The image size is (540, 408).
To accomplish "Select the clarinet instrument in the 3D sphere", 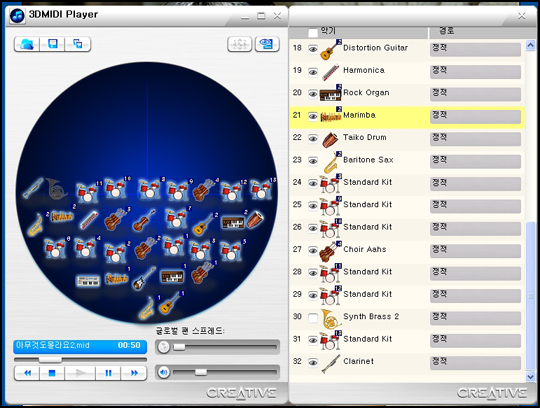I will [33, 188].
